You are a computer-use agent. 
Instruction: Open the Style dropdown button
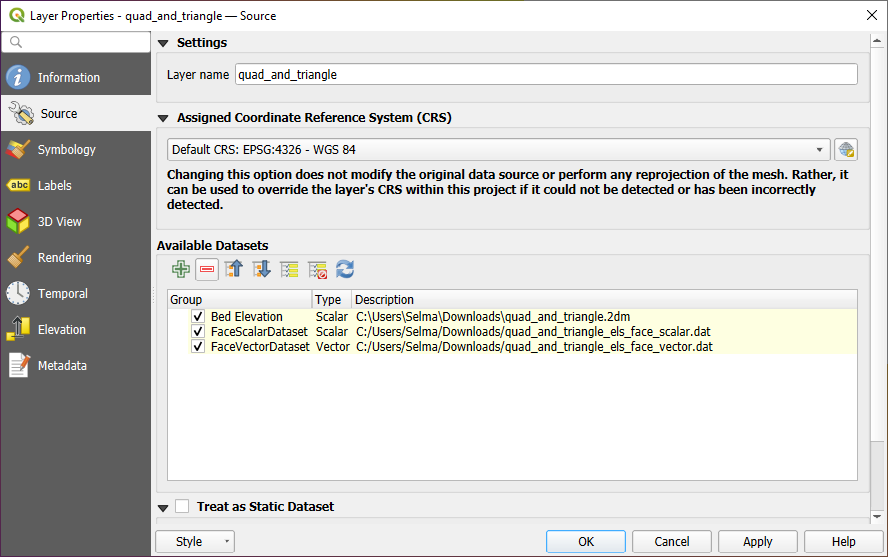[195, 541]
